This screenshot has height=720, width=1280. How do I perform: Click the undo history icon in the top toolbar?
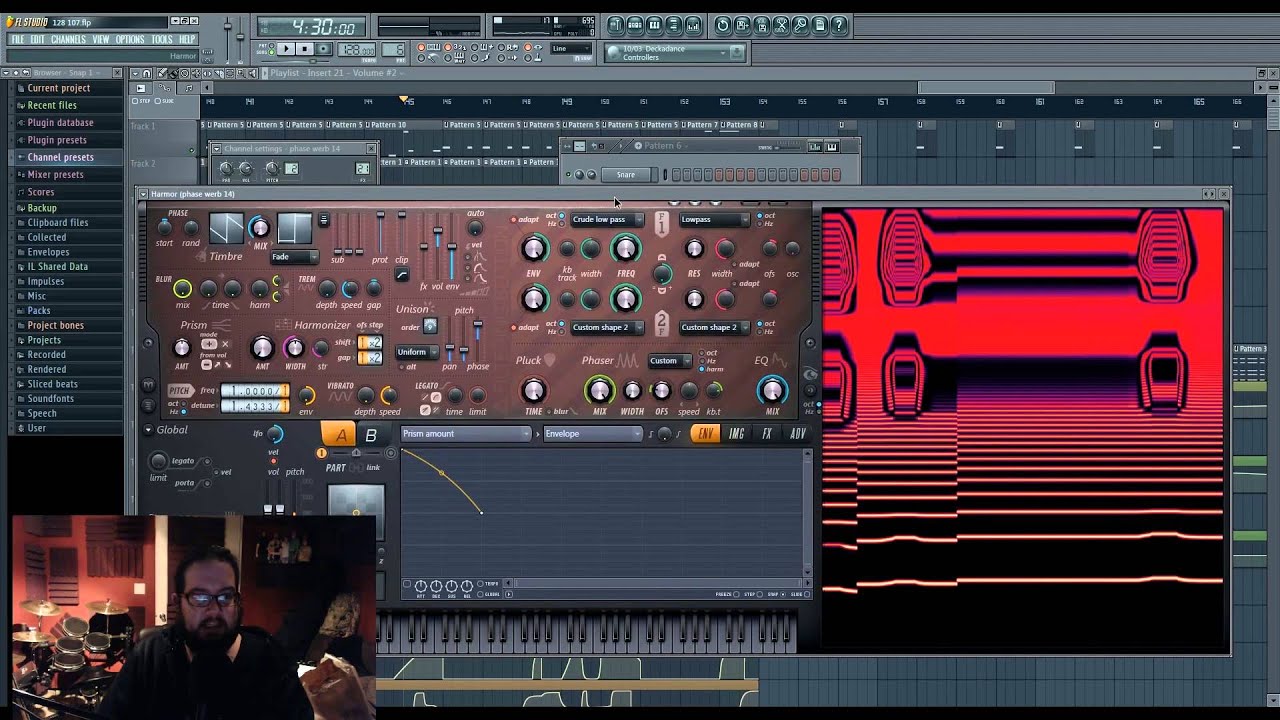tap(723, 25)
